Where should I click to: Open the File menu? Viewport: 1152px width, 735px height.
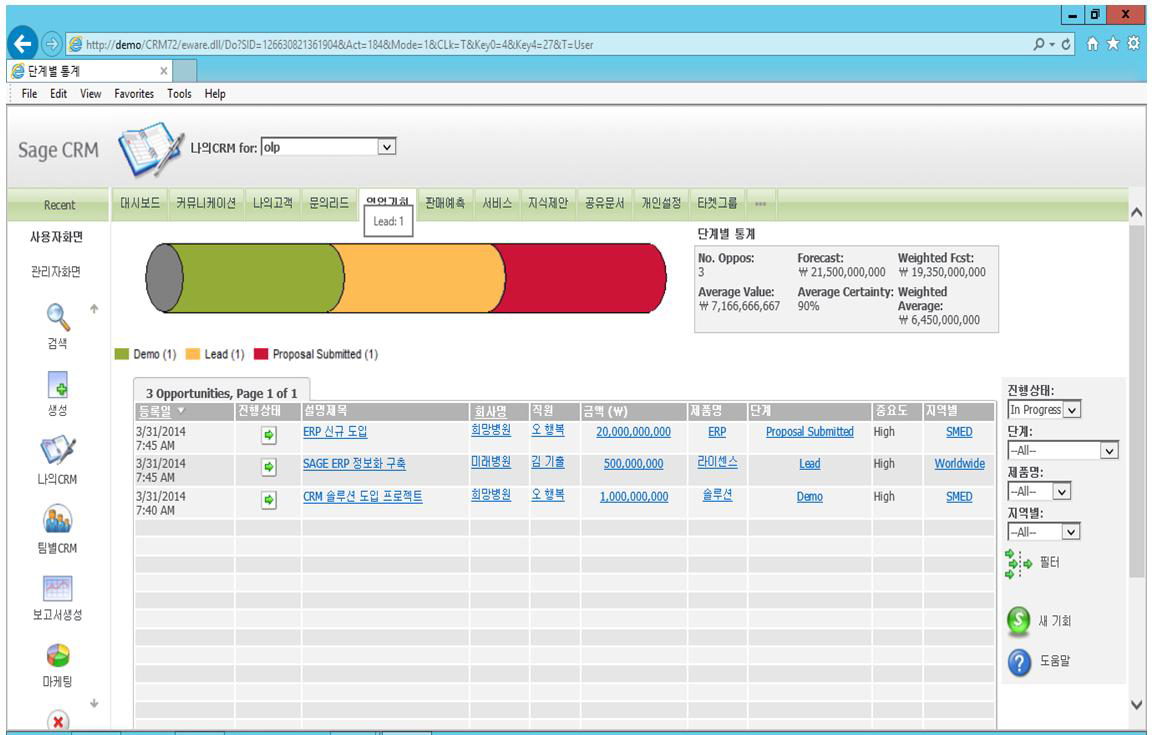click(29, 93)
